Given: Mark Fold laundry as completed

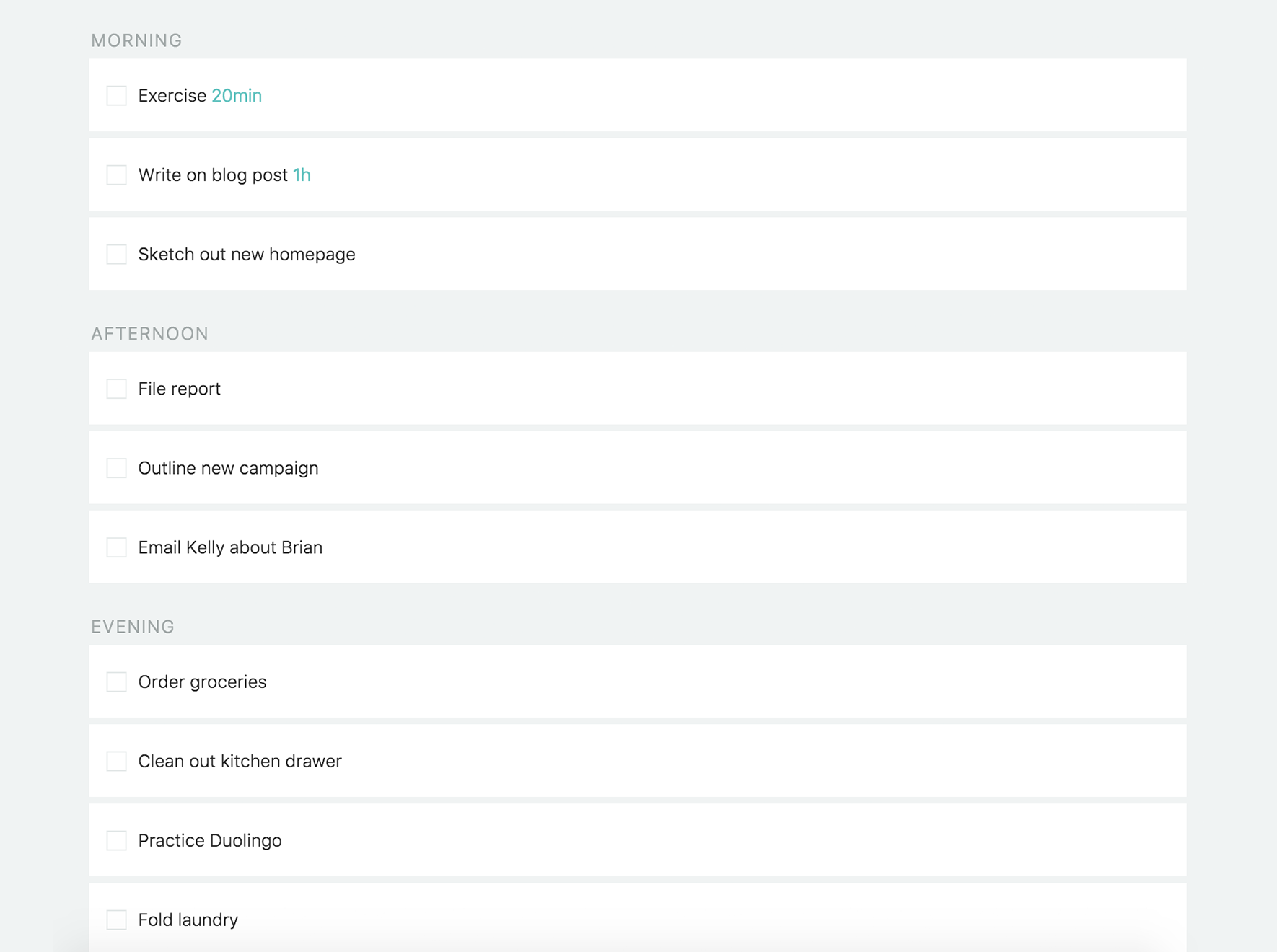Looking at the screenshot, I should (116, 920).
